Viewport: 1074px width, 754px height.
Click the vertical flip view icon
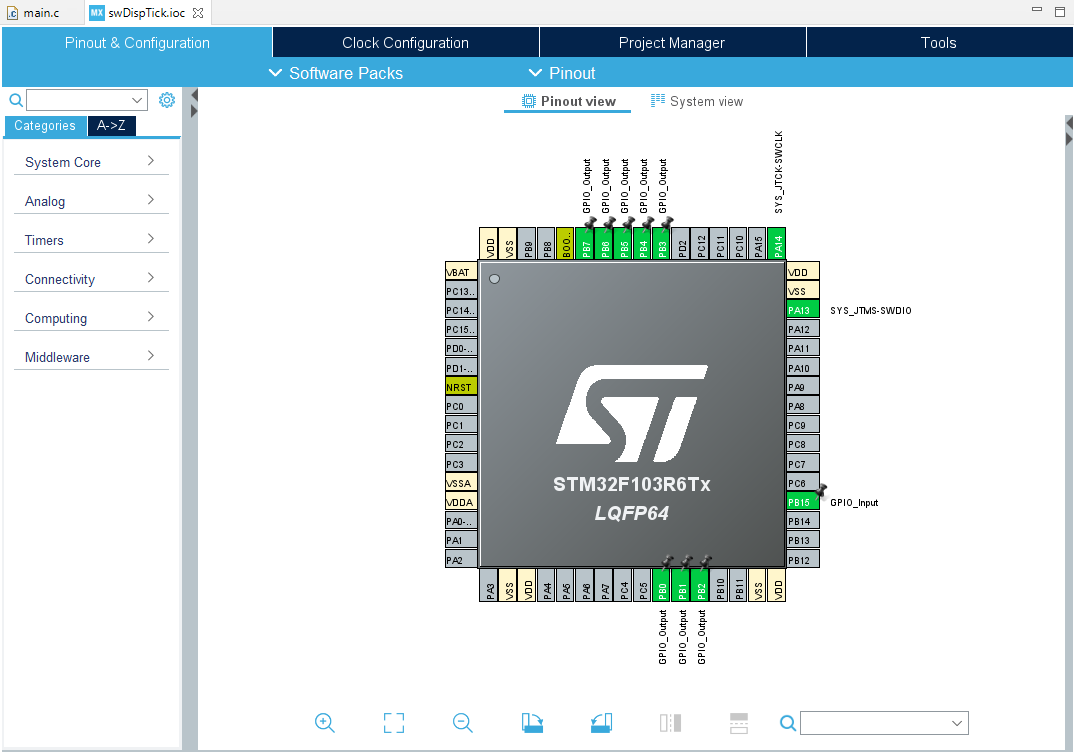click(x=670, y=723)
